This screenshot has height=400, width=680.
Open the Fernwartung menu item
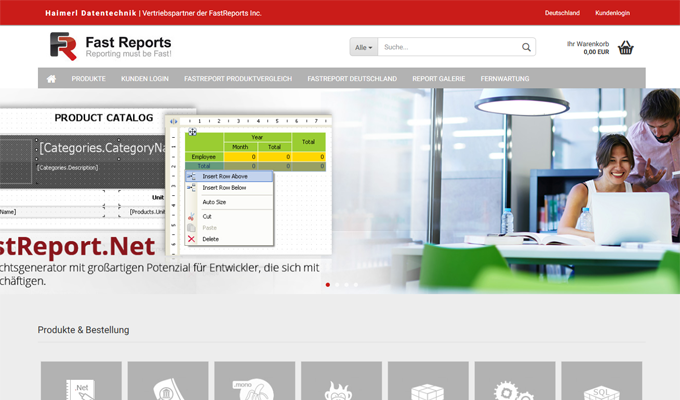pyautogui.click(x=505, y=78)
